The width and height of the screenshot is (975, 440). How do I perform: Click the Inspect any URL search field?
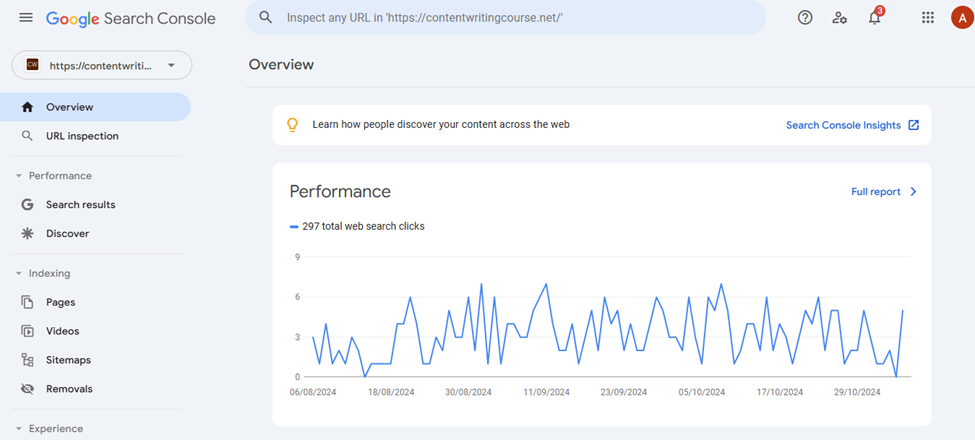(x=506, y=17)
